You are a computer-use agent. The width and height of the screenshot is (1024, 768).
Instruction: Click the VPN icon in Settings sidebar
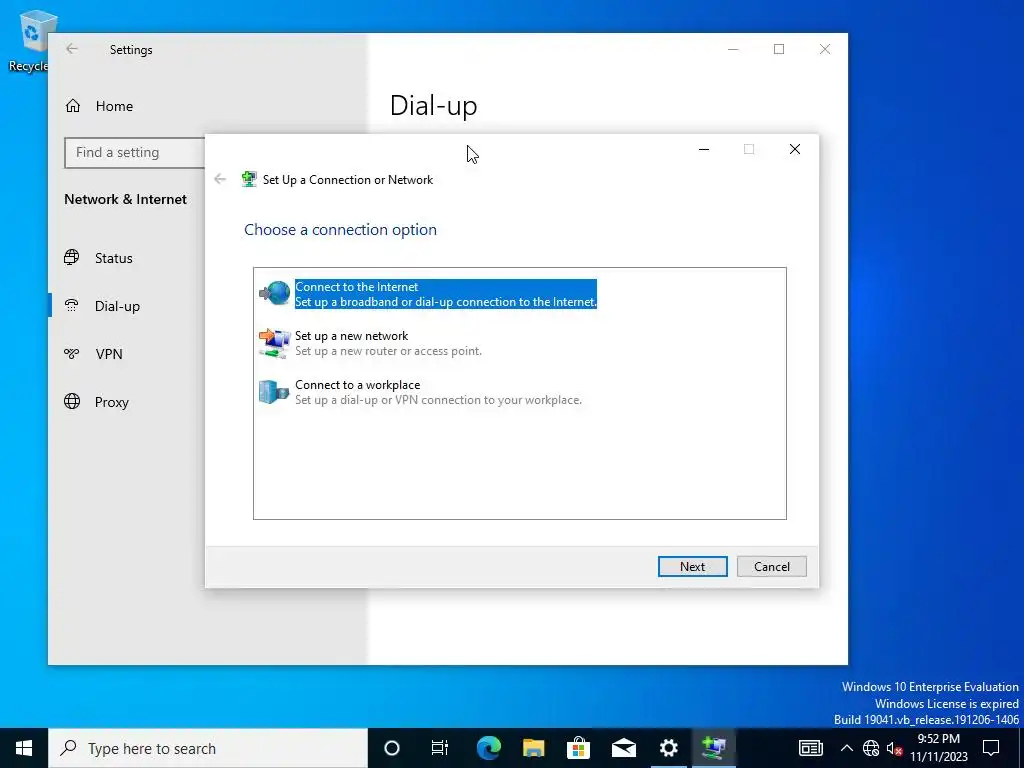[x=72, y=354]
